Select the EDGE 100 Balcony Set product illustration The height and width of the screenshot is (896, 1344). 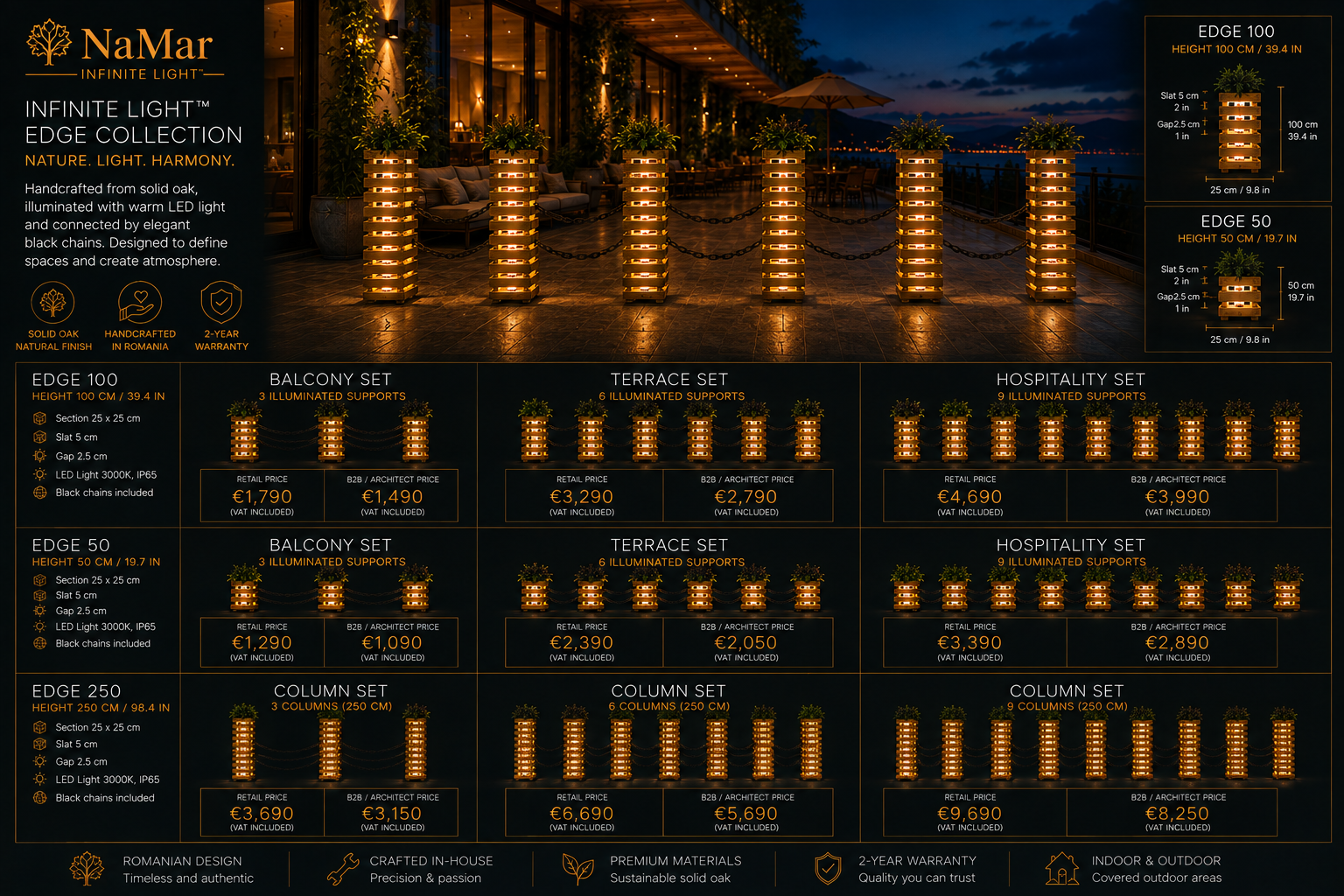[x=330, y=431]
